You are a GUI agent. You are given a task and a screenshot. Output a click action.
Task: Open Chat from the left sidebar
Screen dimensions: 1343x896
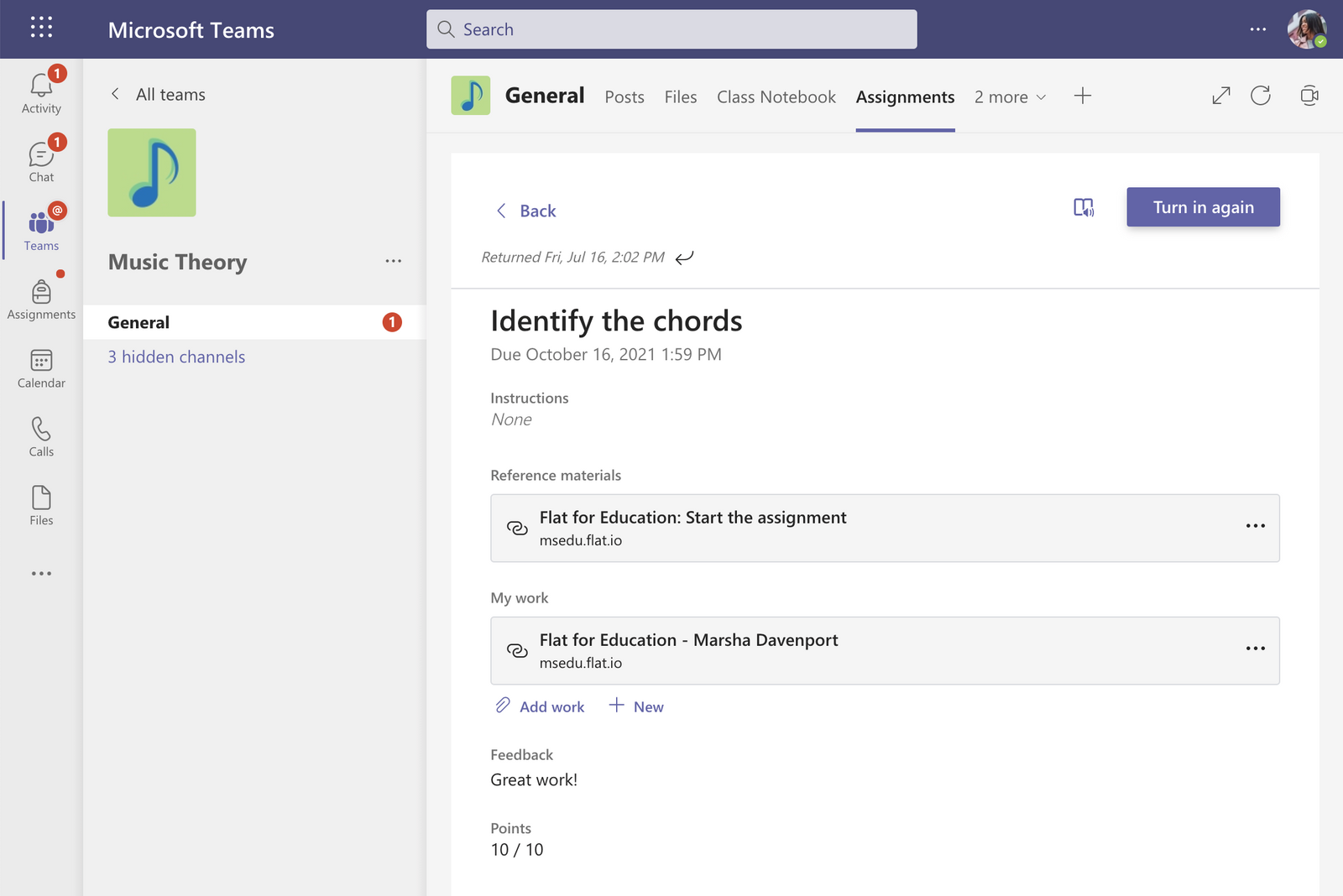[40, 159]
